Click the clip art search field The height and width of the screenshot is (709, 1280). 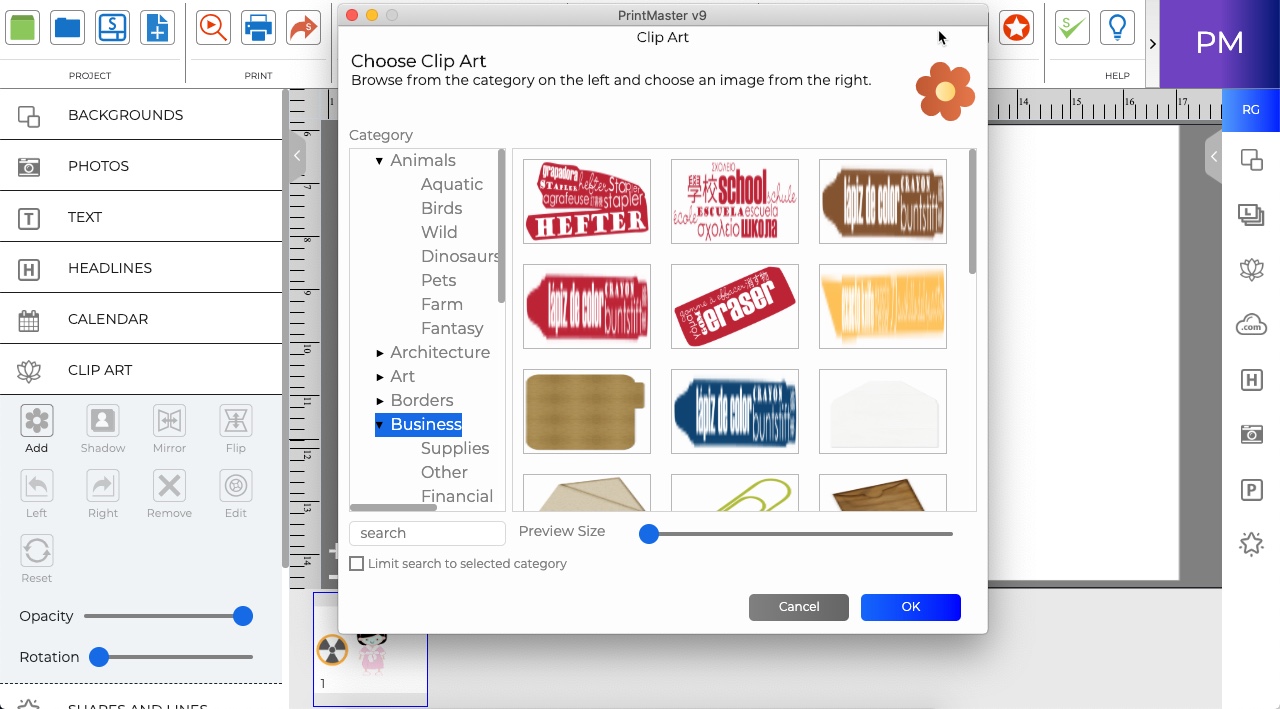coord(427,533)
